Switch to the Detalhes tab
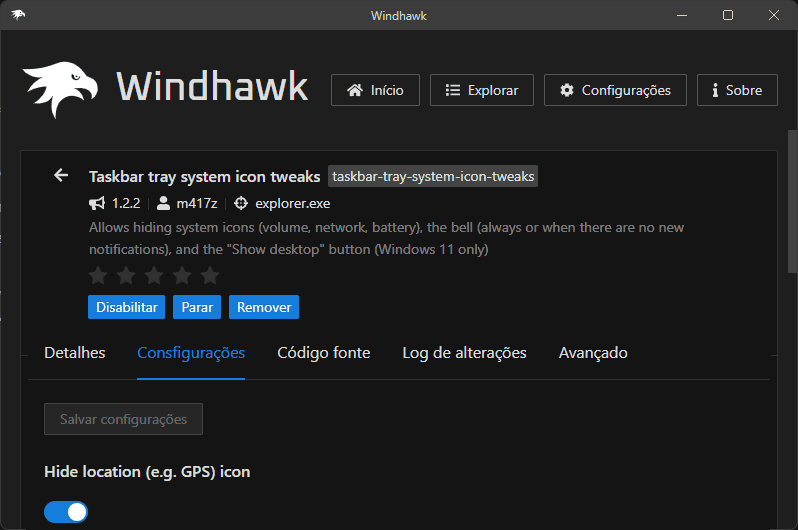The width and height of the screenshot is (798, 530). click(75, 353)
